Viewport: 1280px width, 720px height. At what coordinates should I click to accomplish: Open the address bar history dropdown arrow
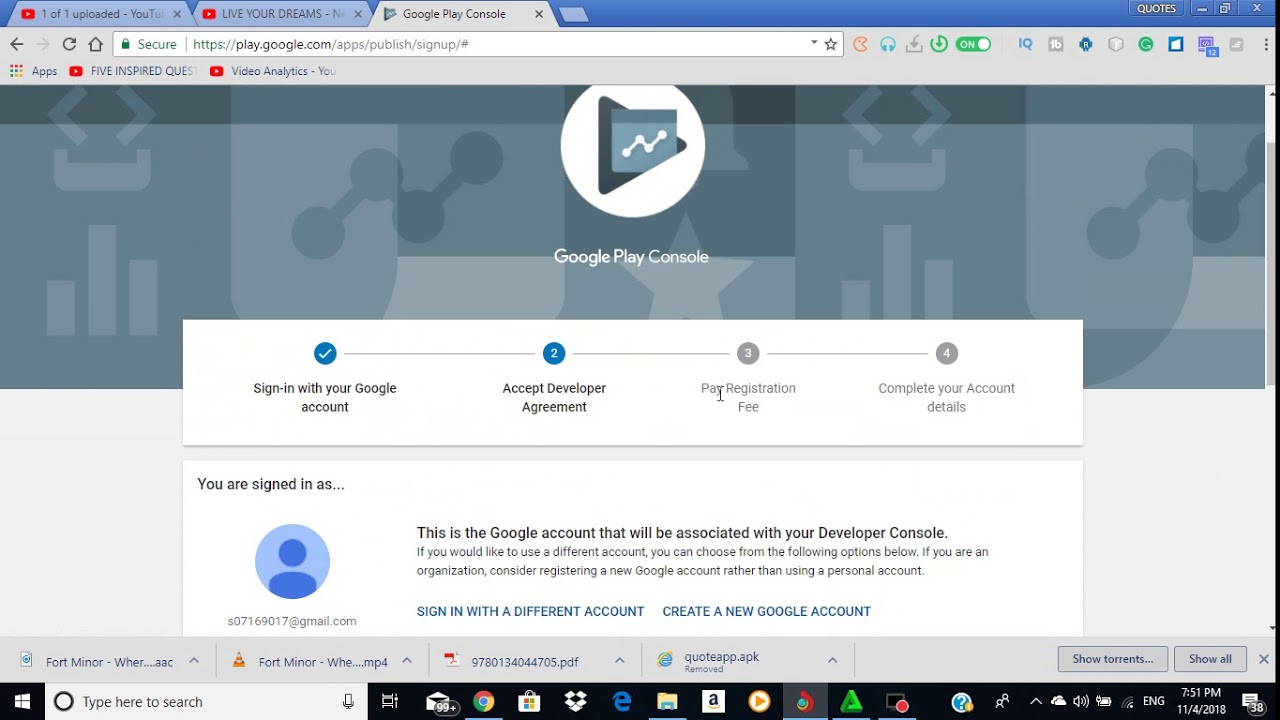click(814, 43)
